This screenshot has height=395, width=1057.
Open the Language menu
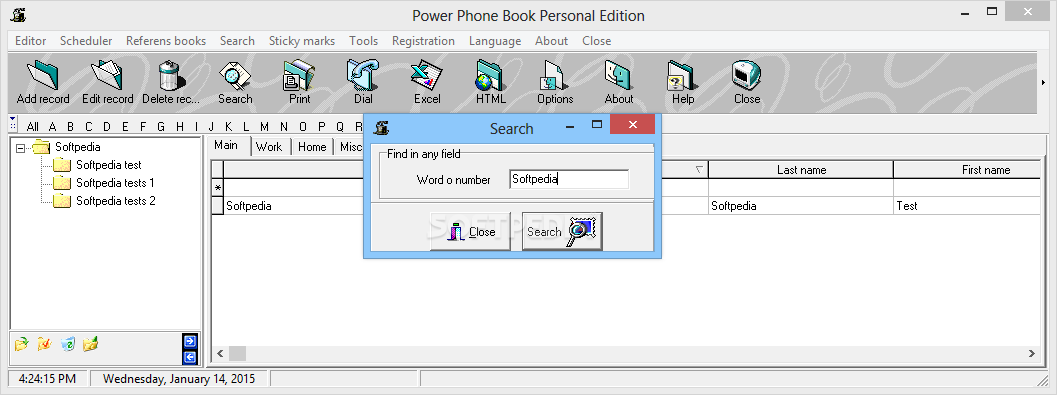[x=495, y=41]
